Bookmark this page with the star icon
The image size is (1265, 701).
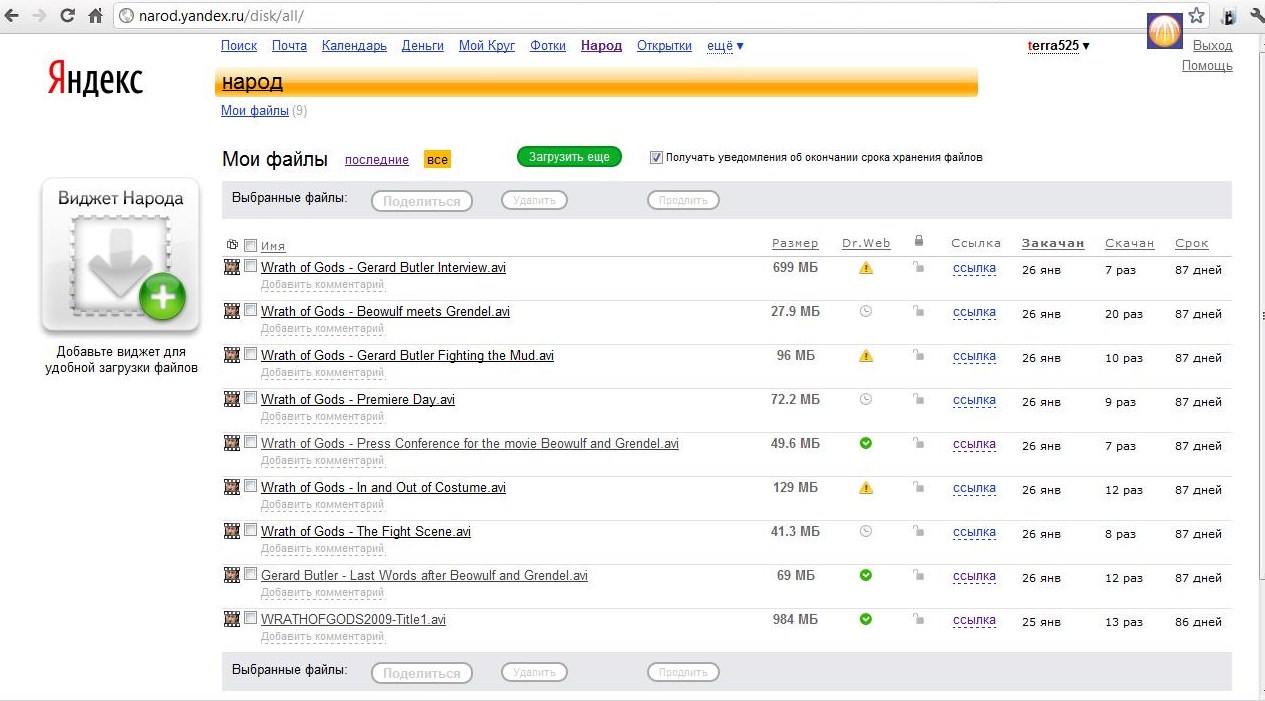1196,16
